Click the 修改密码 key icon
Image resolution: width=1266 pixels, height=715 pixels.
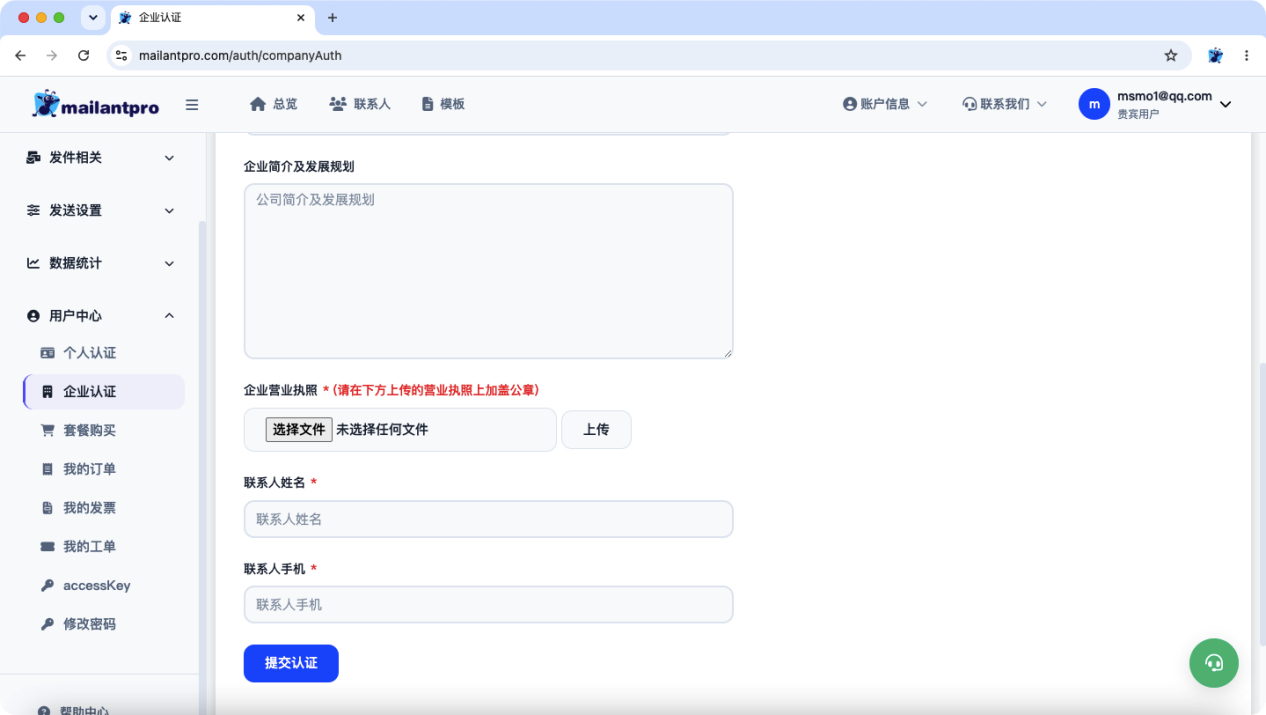[47, 624]
